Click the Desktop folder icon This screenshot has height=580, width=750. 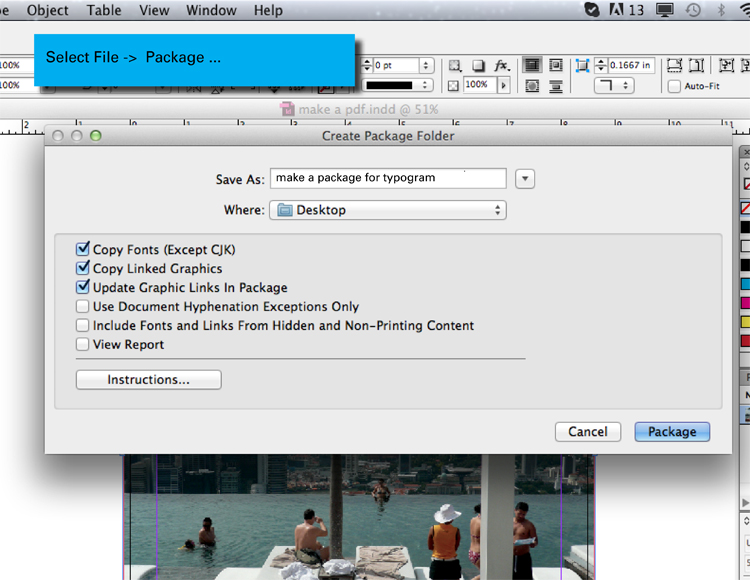click(x=285, y=210)
